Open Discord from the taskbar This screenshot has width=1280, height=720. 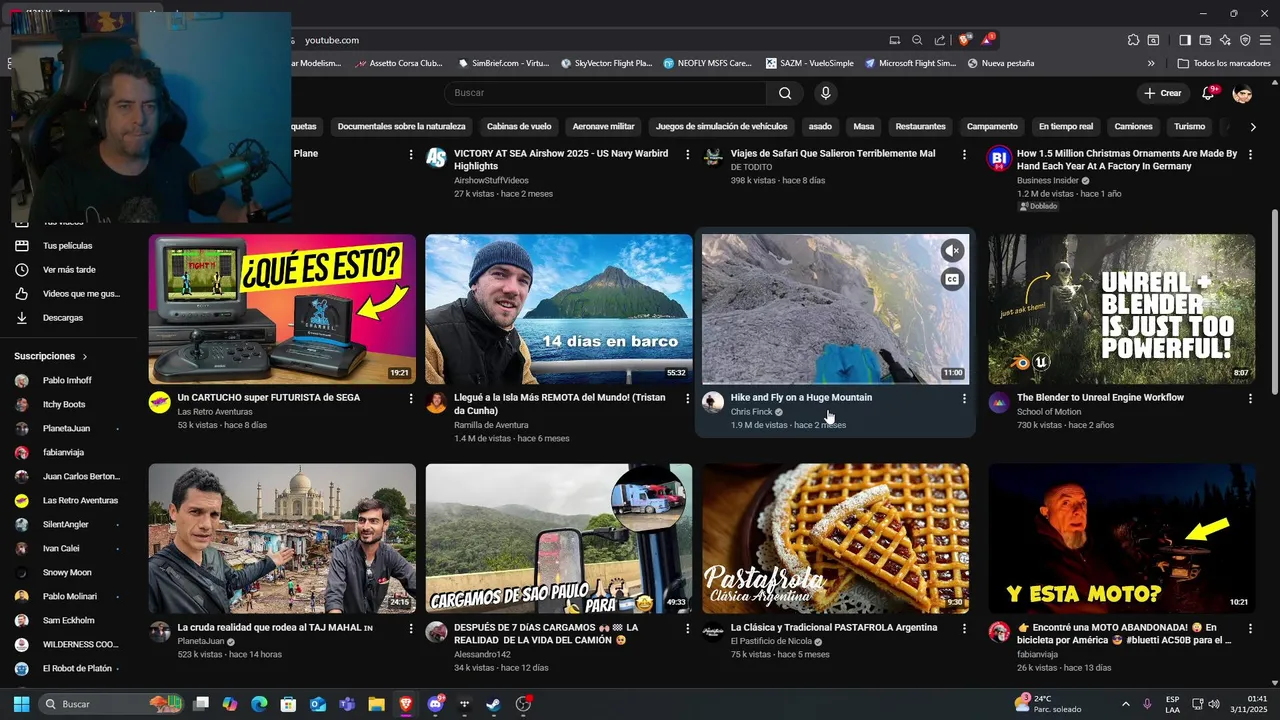[x=436, y=704]
